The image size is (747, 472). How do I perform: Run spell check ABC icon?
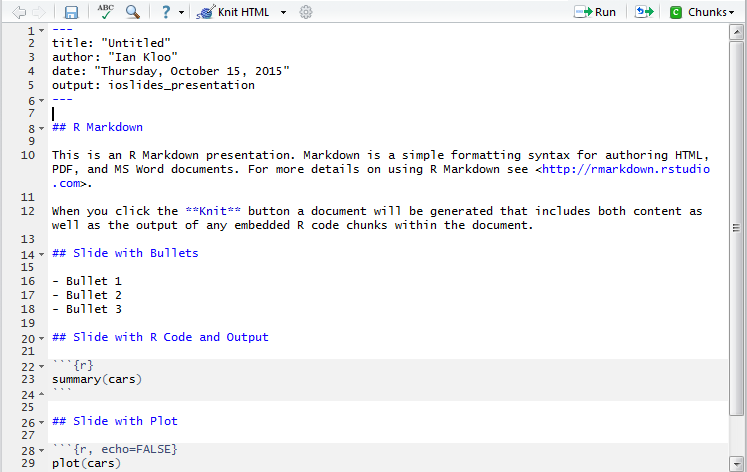105,11
